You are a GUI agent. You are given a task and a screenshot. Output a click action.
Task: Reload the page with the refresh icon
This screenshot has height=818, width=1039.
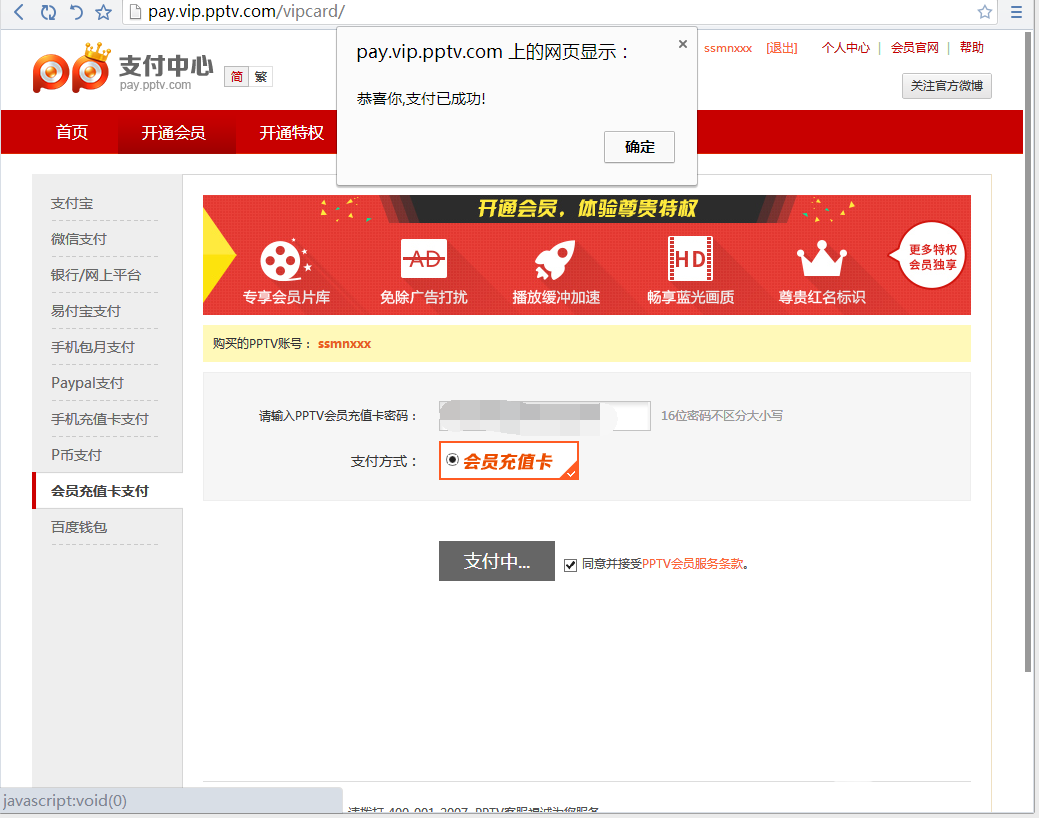click(48, 12)
